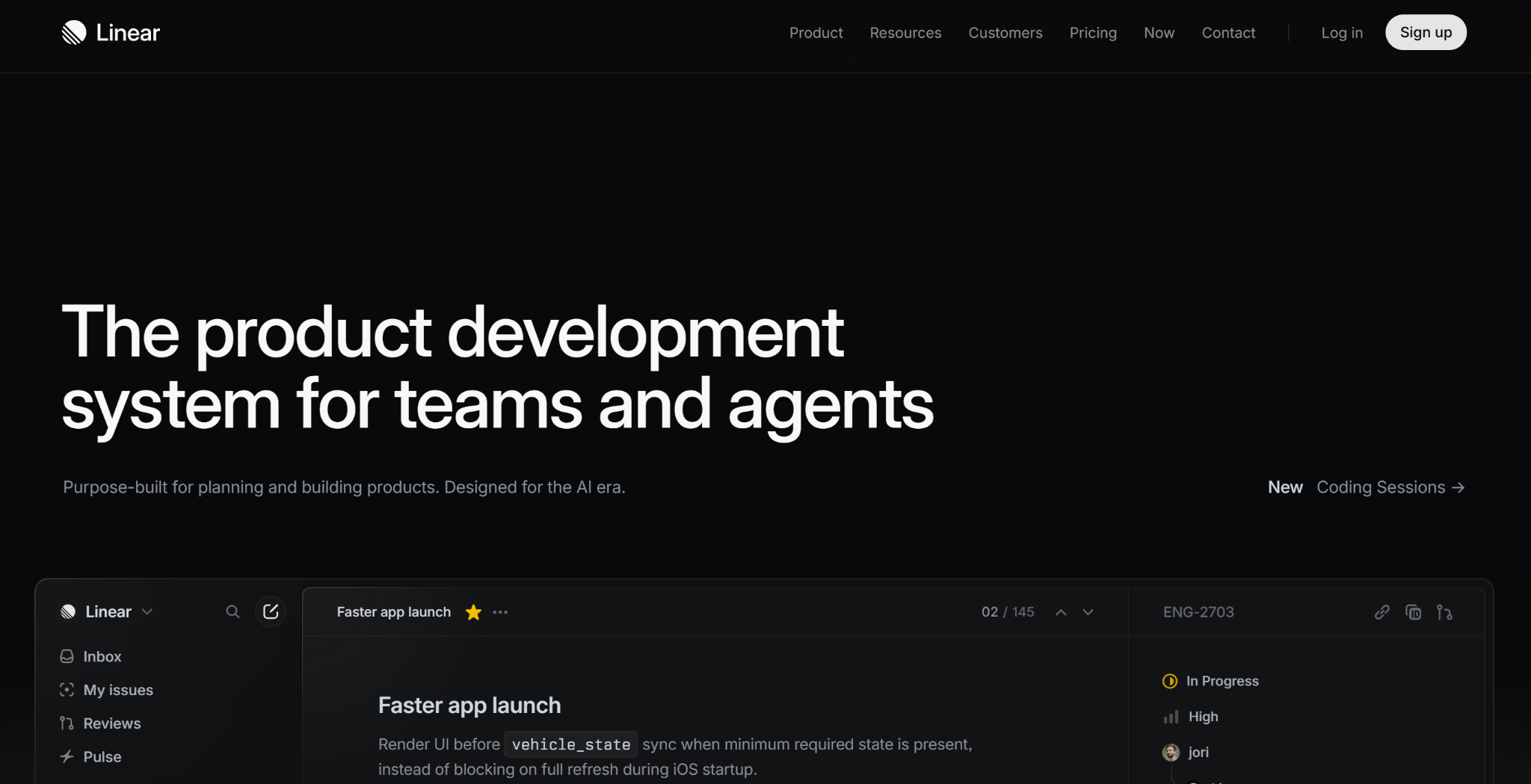1531x784 pixels.
Task: Open Reviews in the sidebar
Action: 100,723
